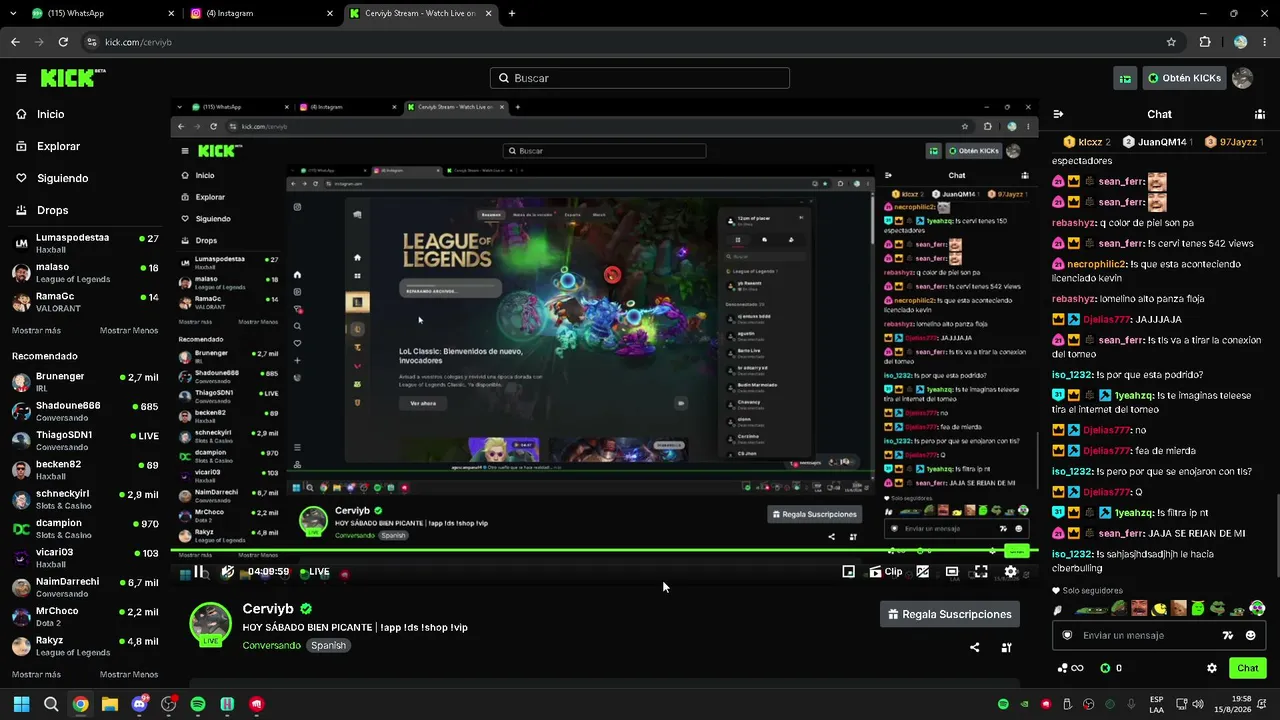This screenshot has width=1280, height=720.
Task: Bookmark this page with the star icon
Action: tap(1171, 42)
